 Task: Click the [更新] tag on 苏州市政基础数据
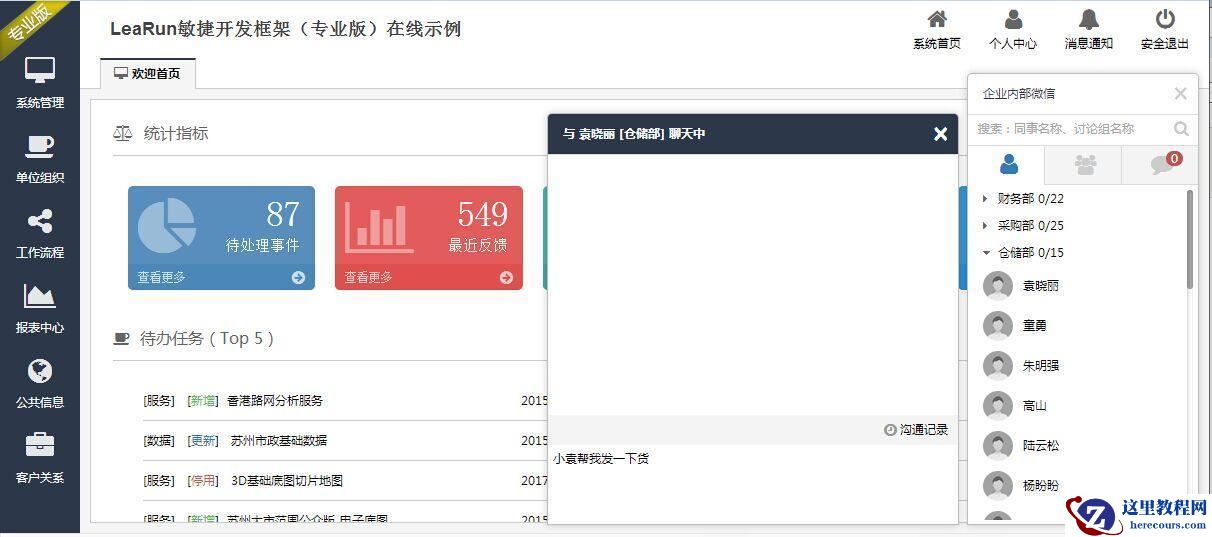pyautogui.click(x=203, y=441)
